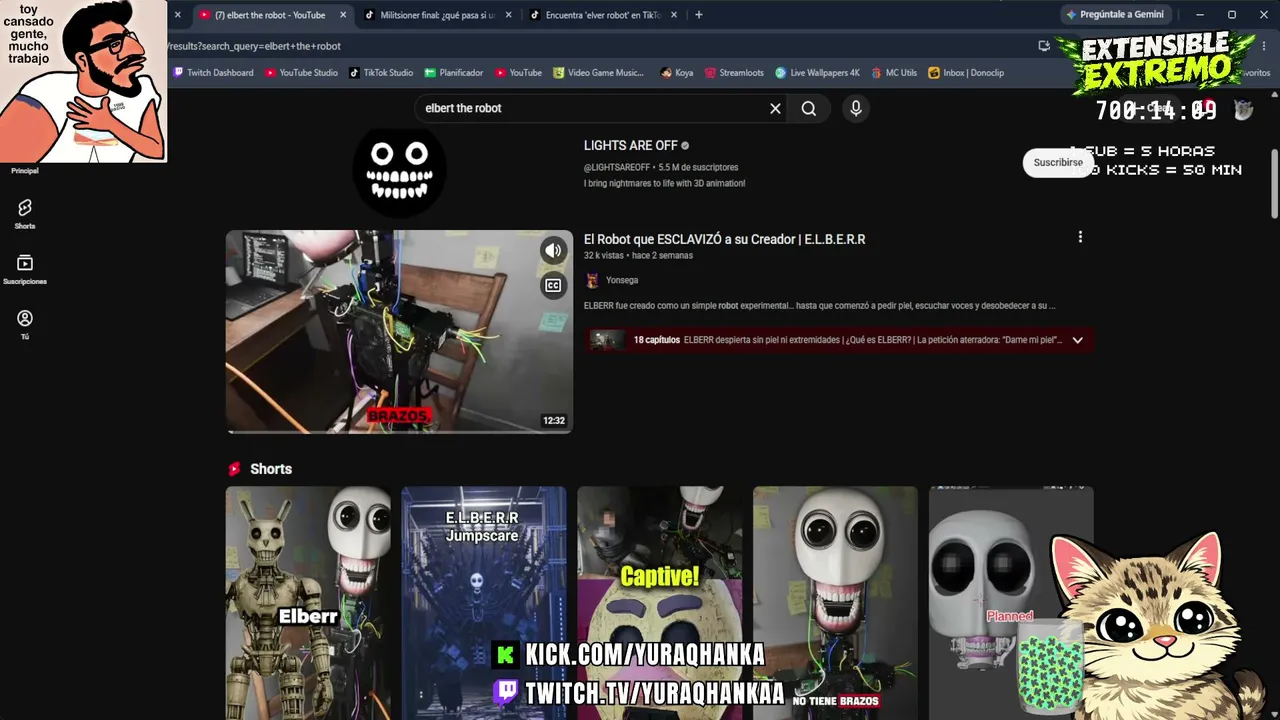
Task: Click the Pregúntale a Gemini button
Action: coord(1115,15)
